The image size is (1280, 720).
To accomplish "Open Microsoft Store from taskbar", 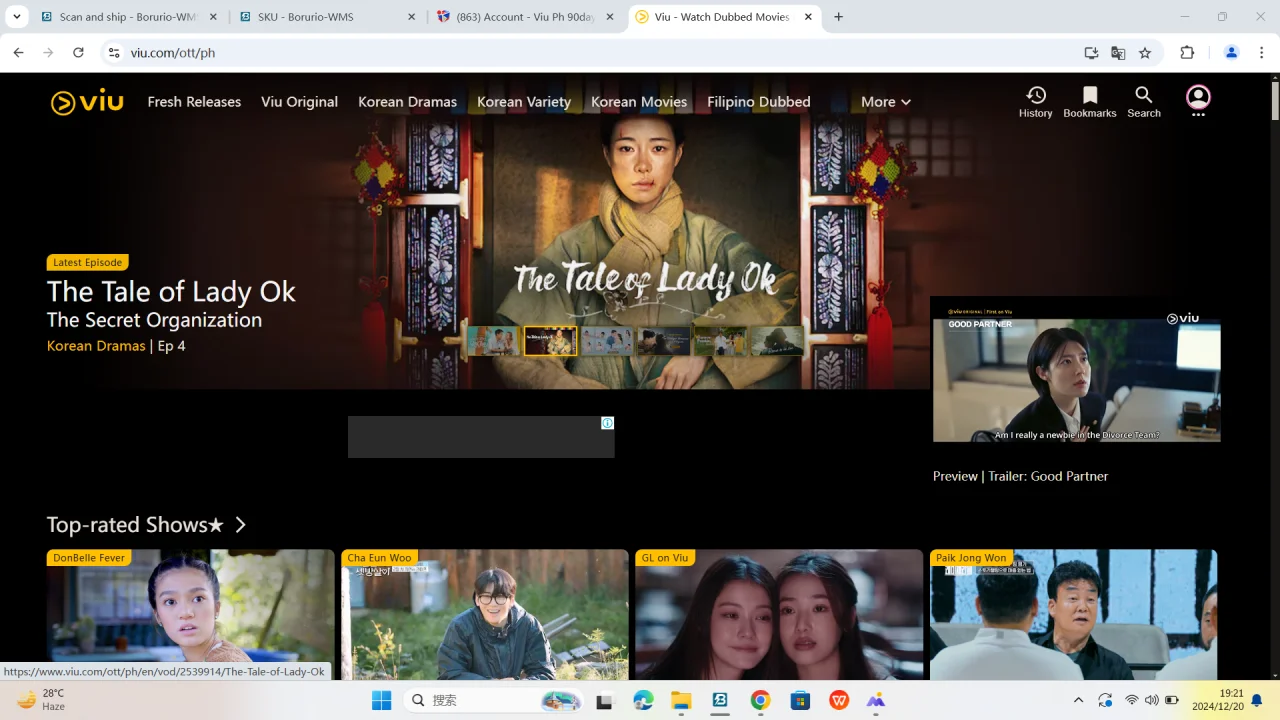I will pyautogui.click(x=799, y=700).
